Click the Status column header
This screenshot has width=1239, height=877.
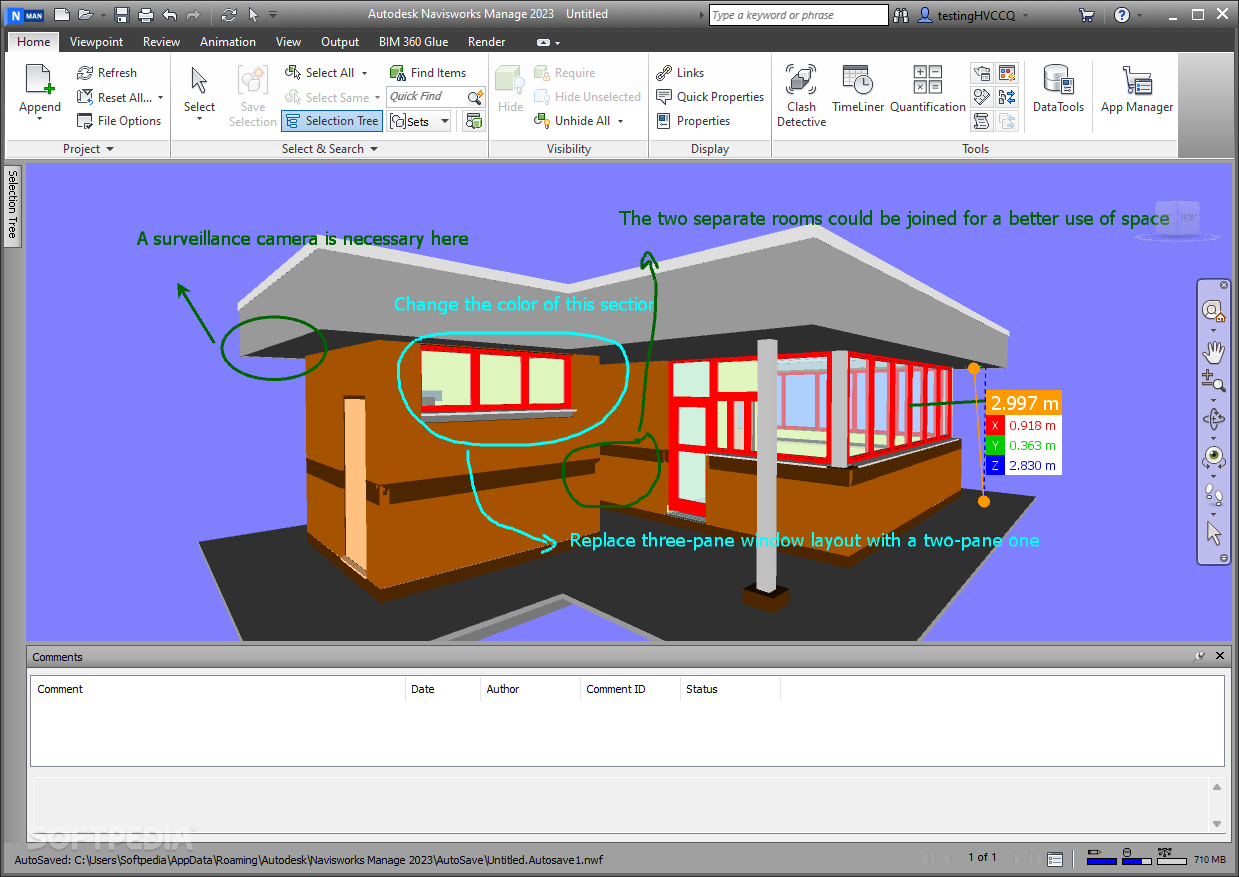(x=730, y=689)
